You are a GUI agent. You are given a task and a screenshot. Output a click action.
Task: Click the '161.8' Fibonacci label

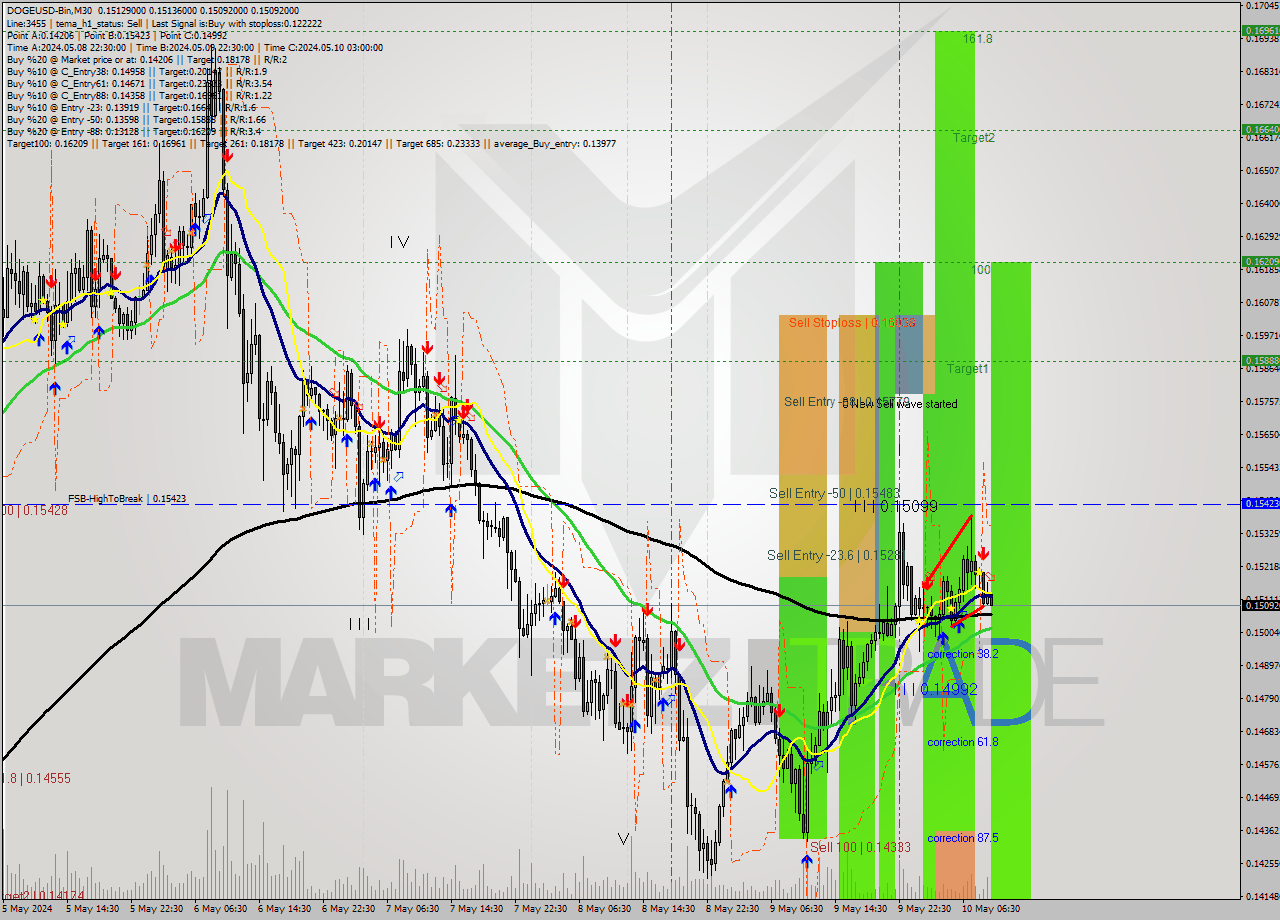click(x=978, y=39)
